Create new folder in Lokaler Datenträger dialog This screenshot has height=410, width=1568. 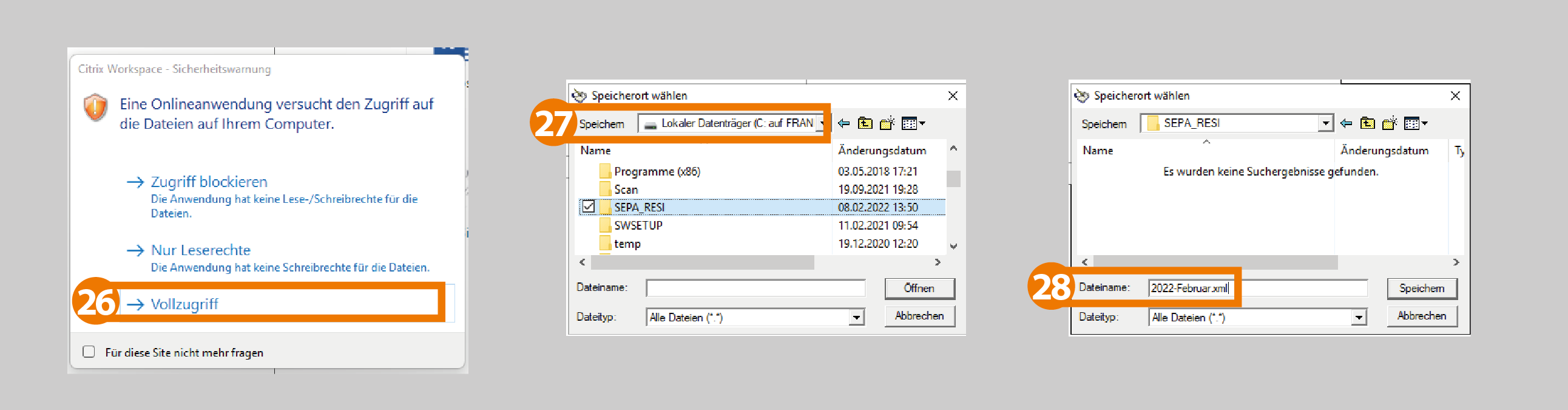pyautogui.click(x=888, y=124)
